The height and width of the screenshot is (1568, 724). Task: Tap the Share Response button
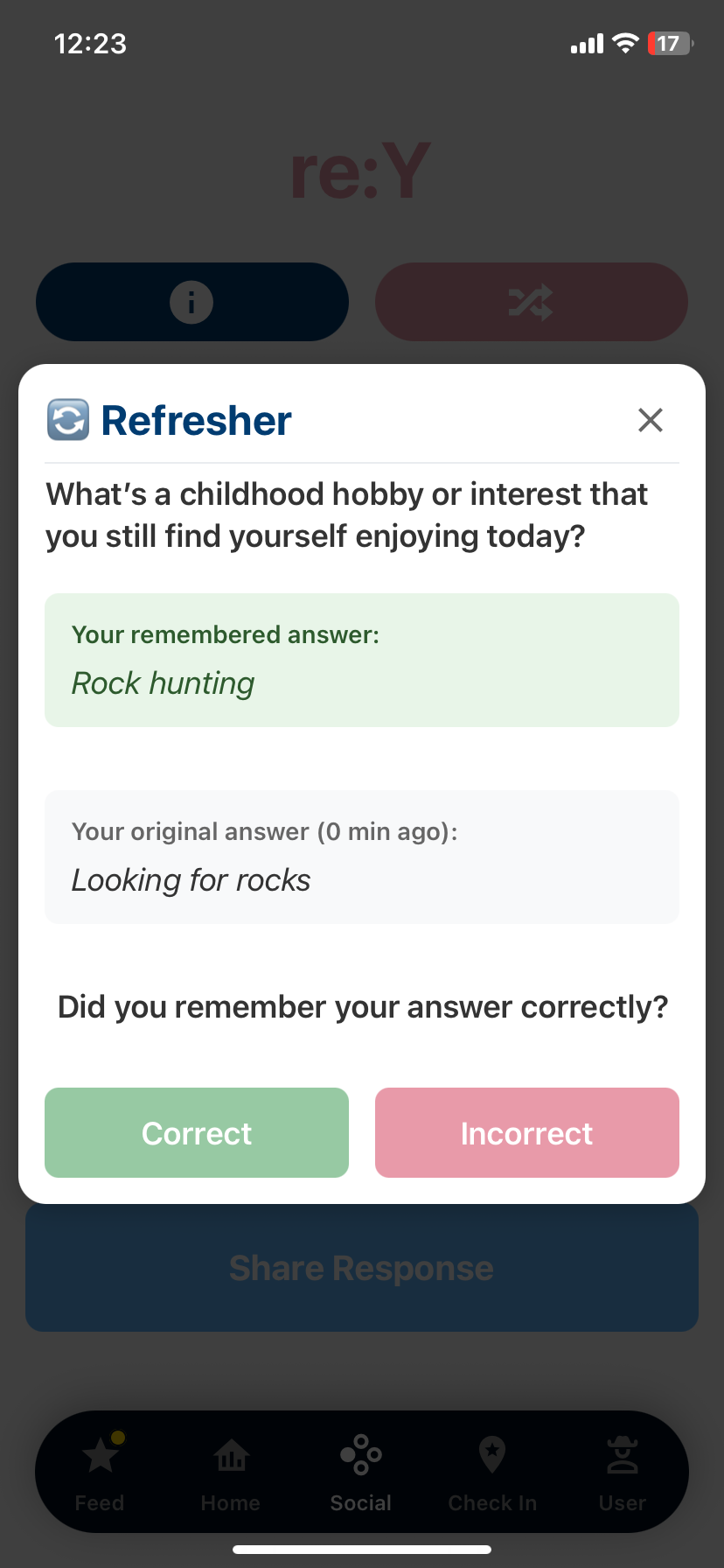coord(361,1267)
